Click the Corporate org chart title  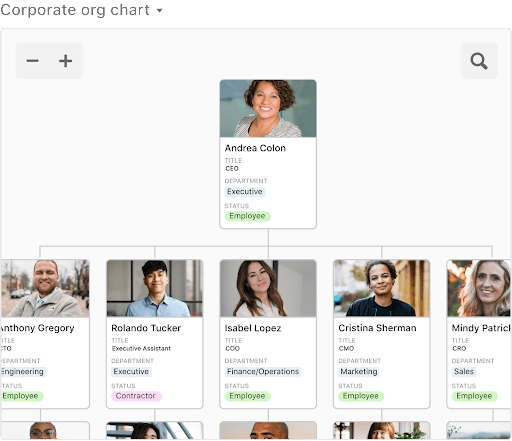point(75,10)
